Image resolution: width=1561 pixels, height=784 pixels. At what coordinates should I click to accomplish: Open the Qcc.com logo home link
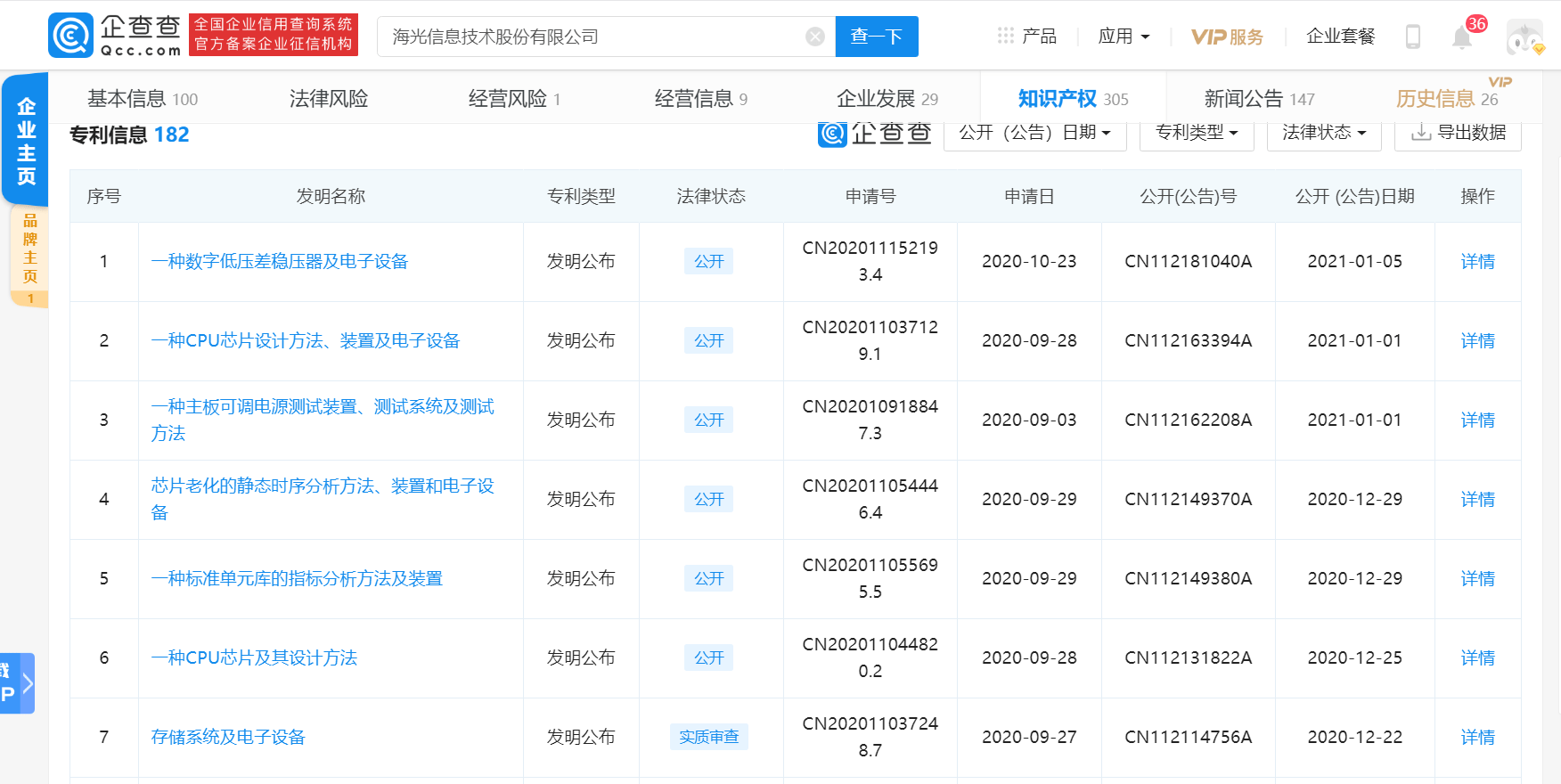[x=115, y=36]
